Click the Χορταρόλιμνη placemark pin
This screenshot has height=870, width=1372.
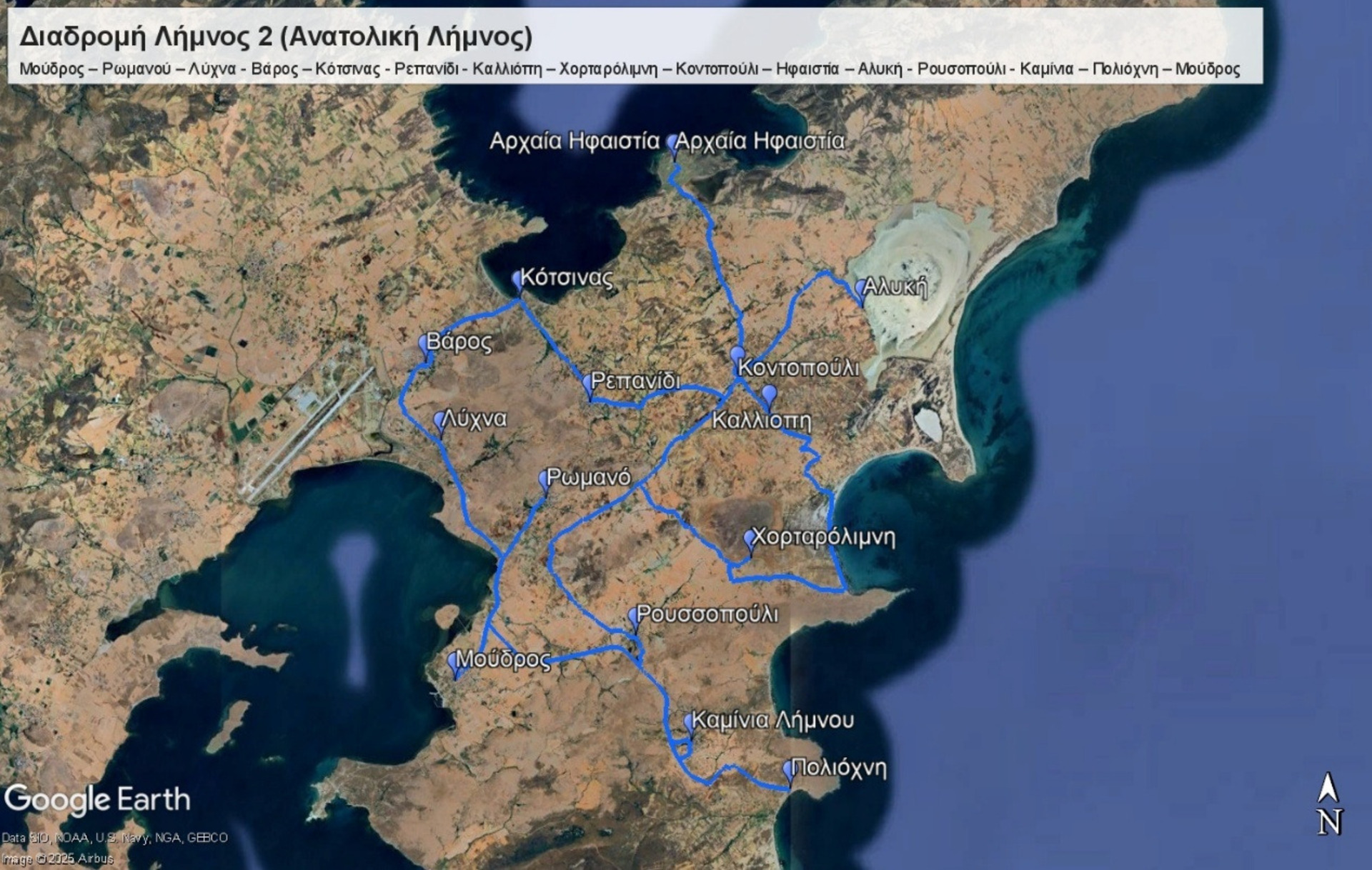click(750, 539)
